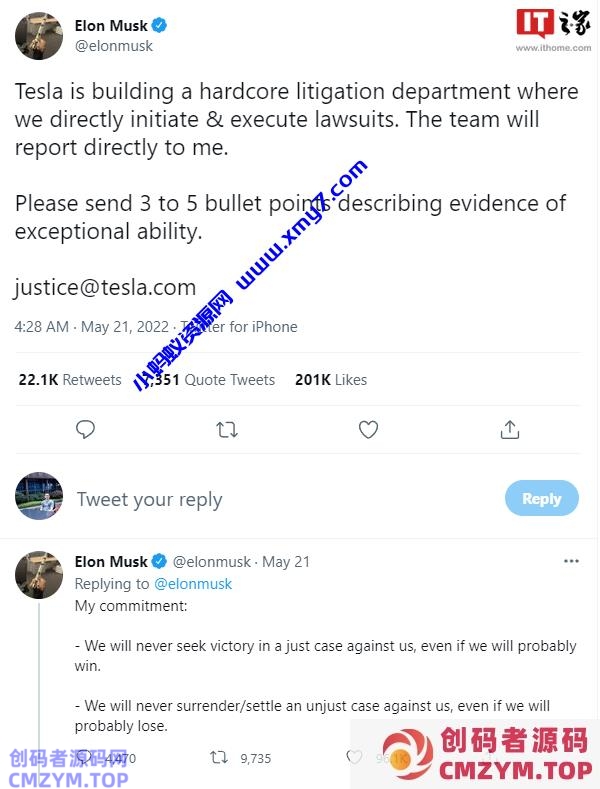The image size is (600, 789).
Task: Click Elon Musk's avatar at the top
Action: 39,36
